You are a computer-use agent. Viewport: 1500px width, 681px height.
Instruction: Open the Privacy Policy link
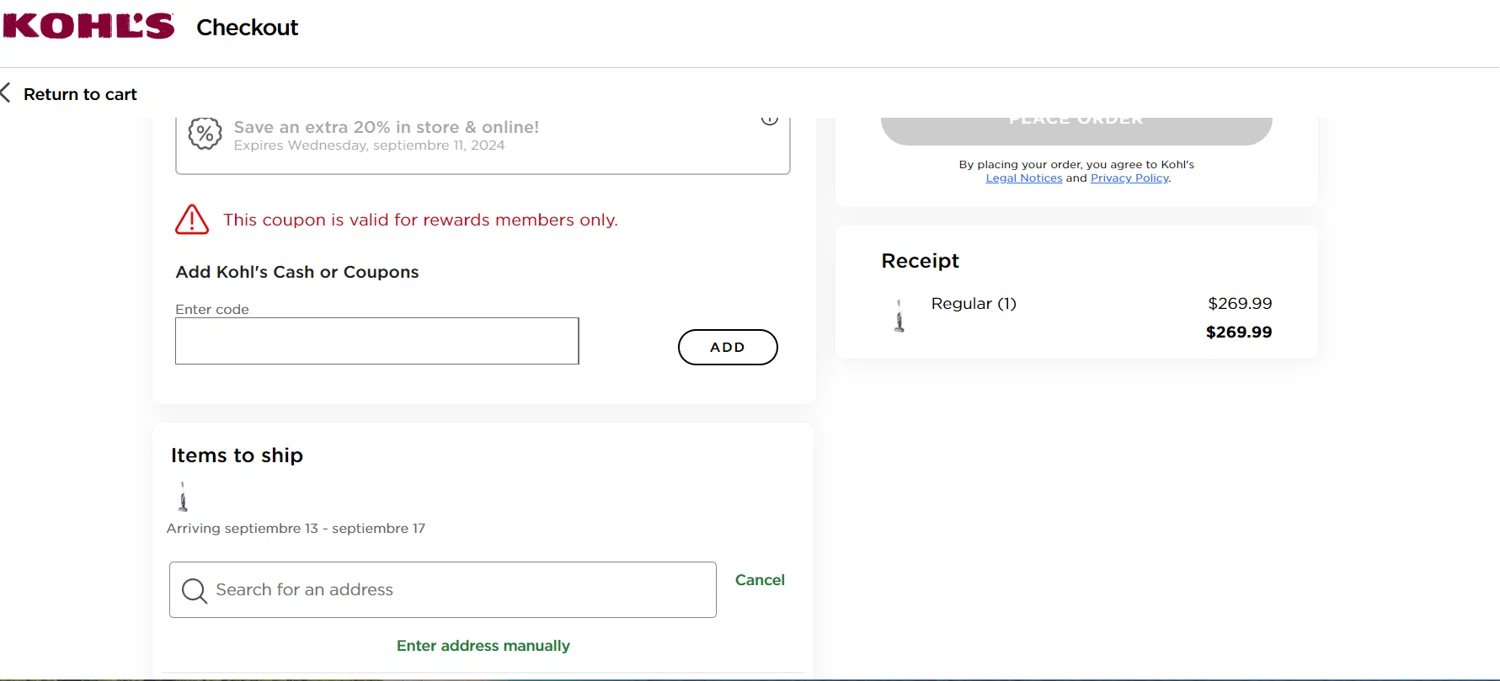pos(1129,178)
